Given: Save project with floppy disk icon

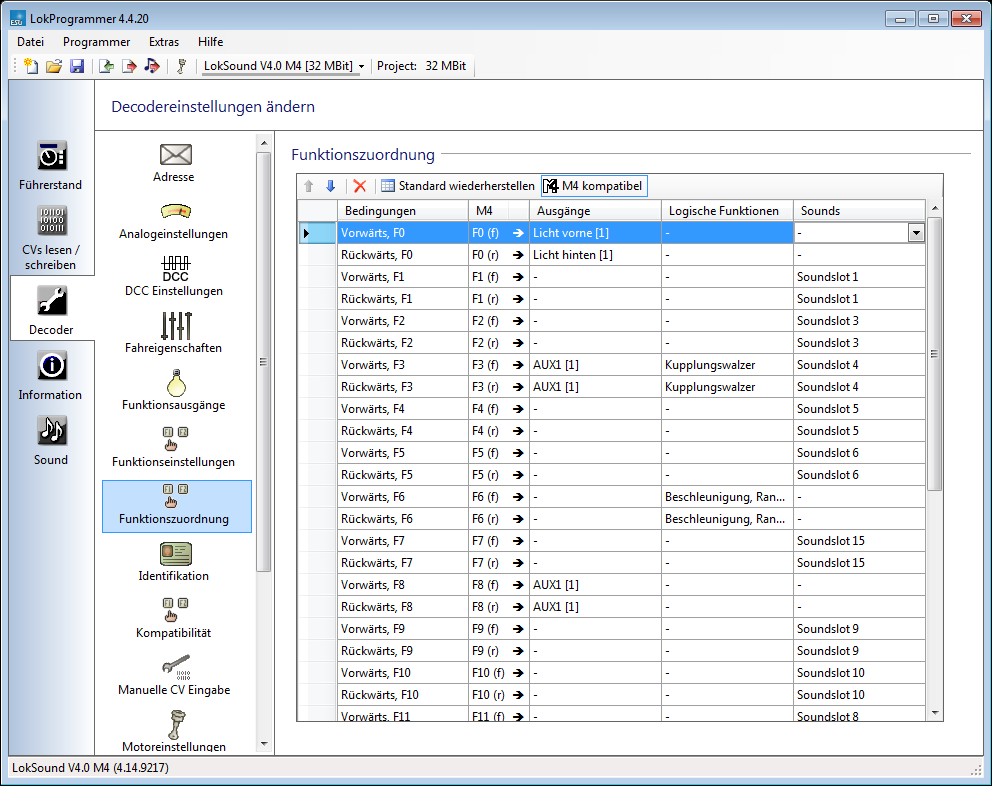Looking at the screenshot, I should tap(77, 66).
